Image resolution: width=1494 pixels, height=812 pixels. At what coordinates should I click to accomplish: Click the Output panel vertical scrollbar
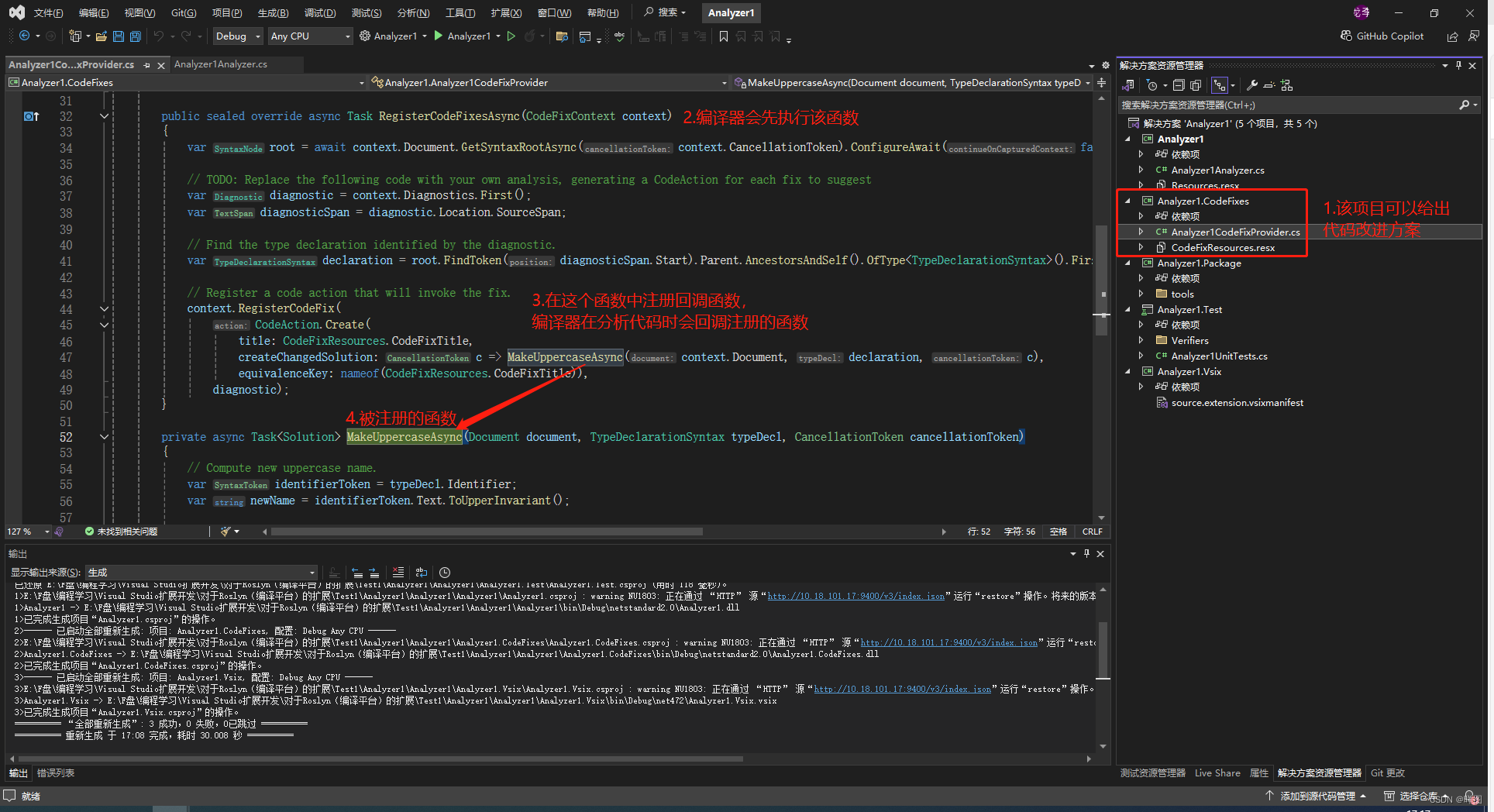1103,649
